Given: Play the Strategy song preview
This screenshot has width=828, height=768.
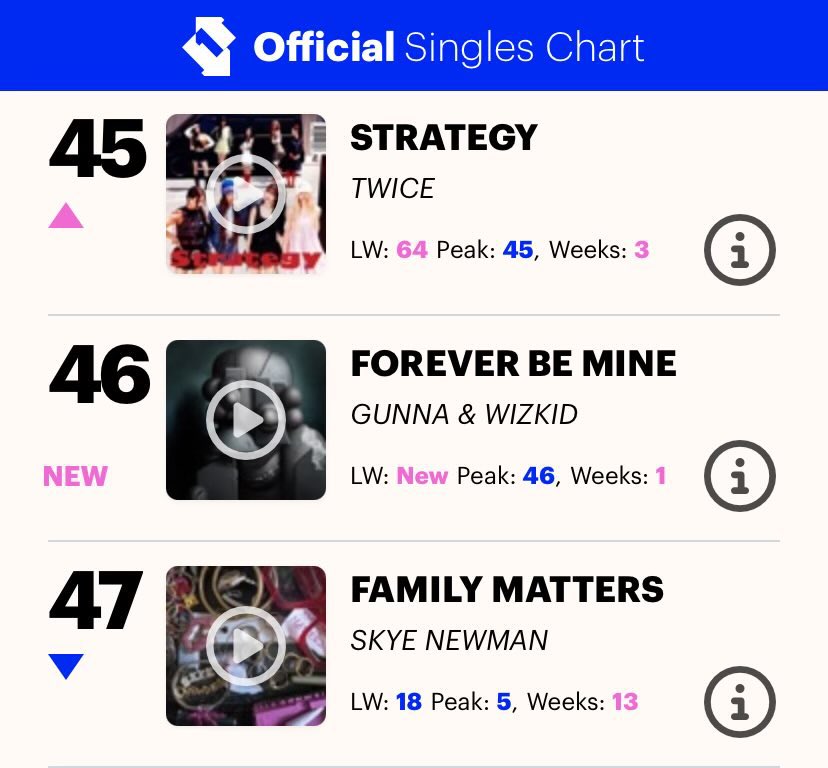Looking at the screenshot, I should [246, 194].
